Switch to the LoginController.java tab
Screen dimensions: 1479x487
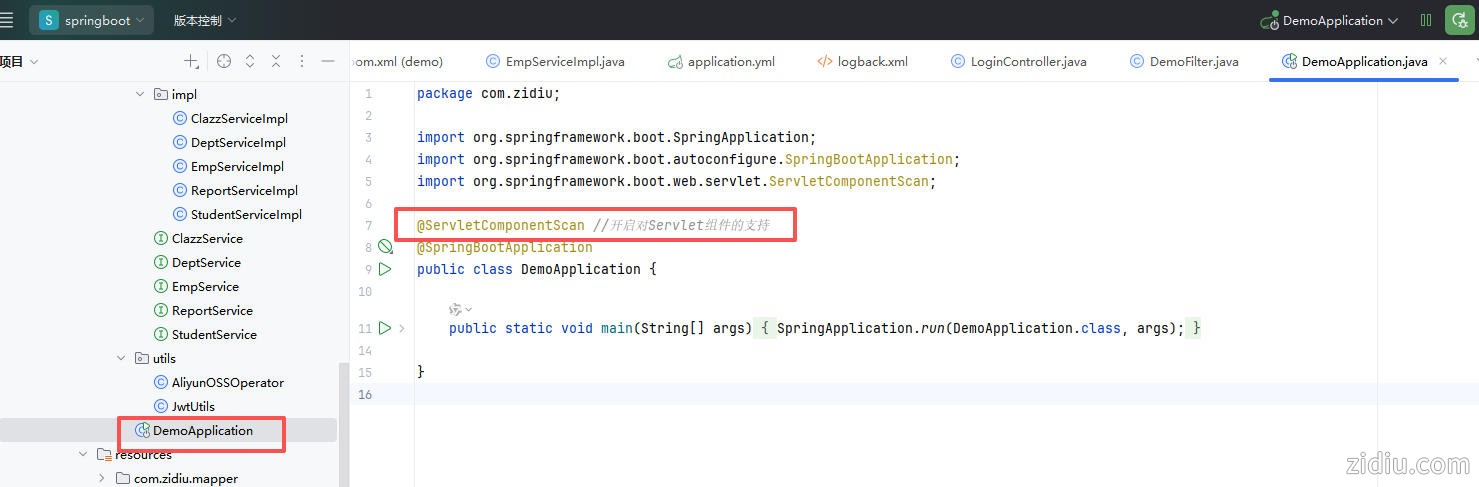click(1027, 61)
